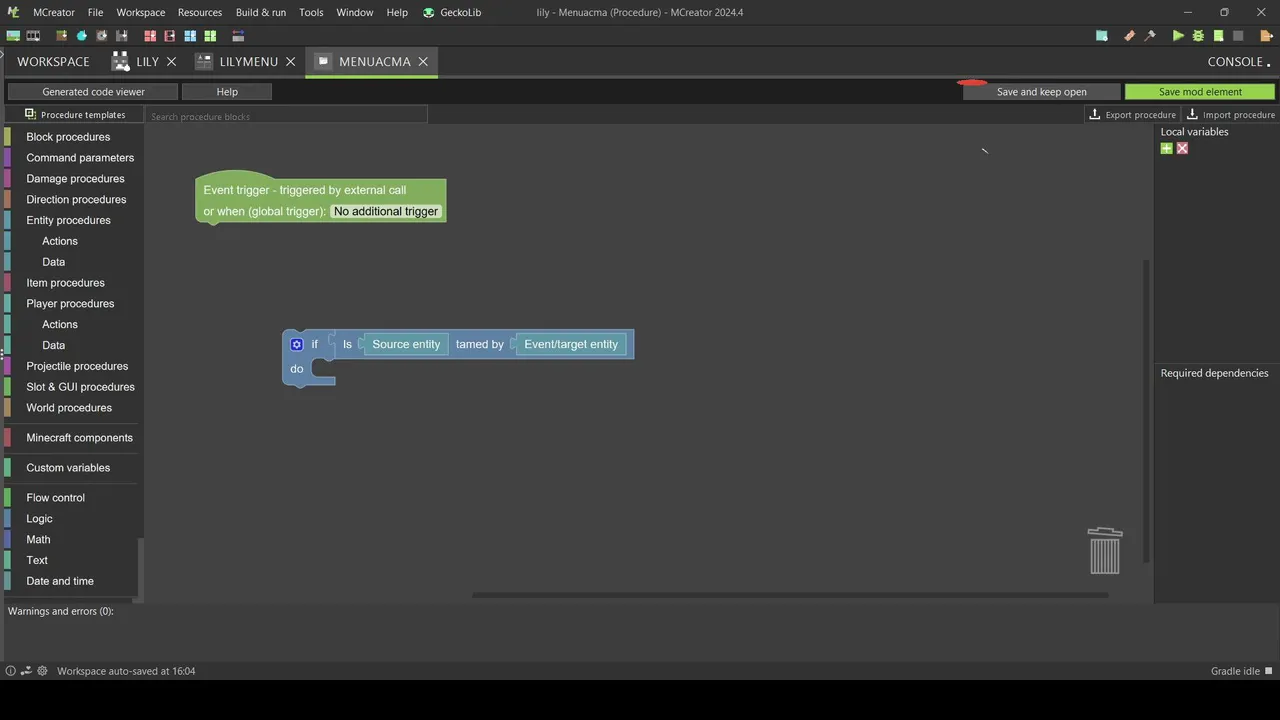
Task: Open the World procedures category
Action: click(69, 408)
